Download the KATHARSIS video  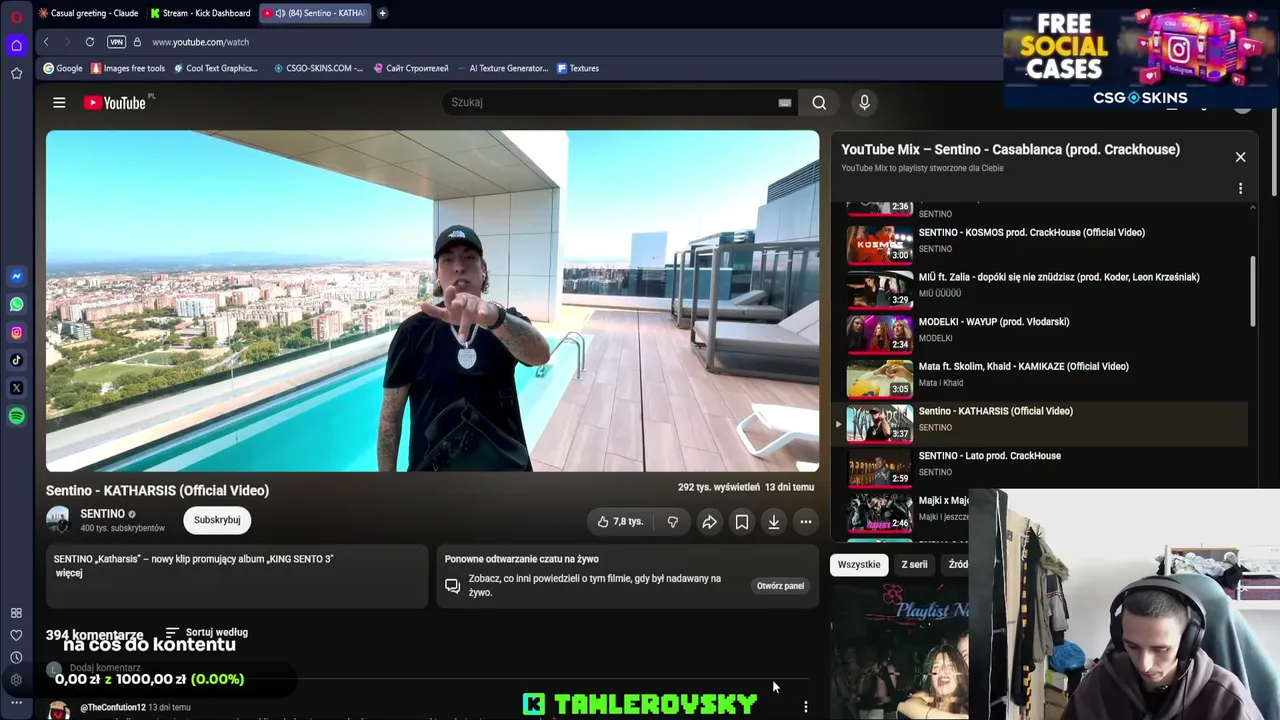(774, 522)
